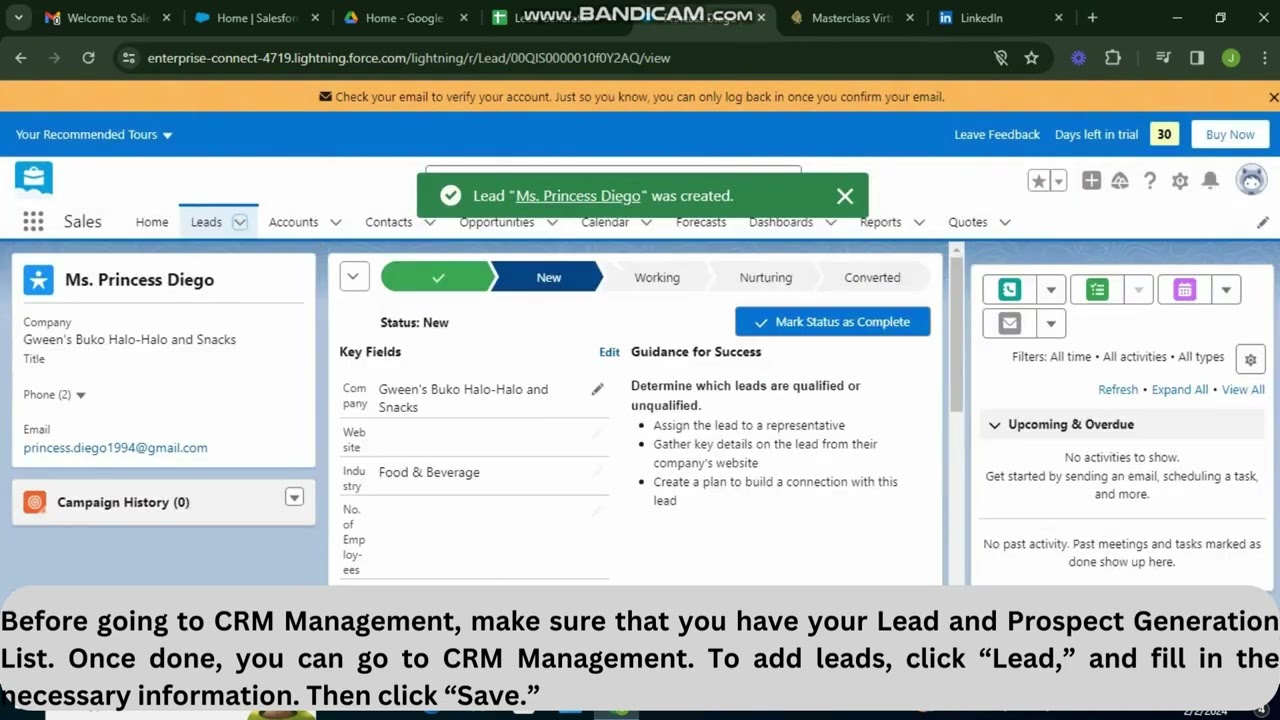Collapse the Upcoming & Overdue section
Screen dimensions: 1280x720
tap(994, 425)
